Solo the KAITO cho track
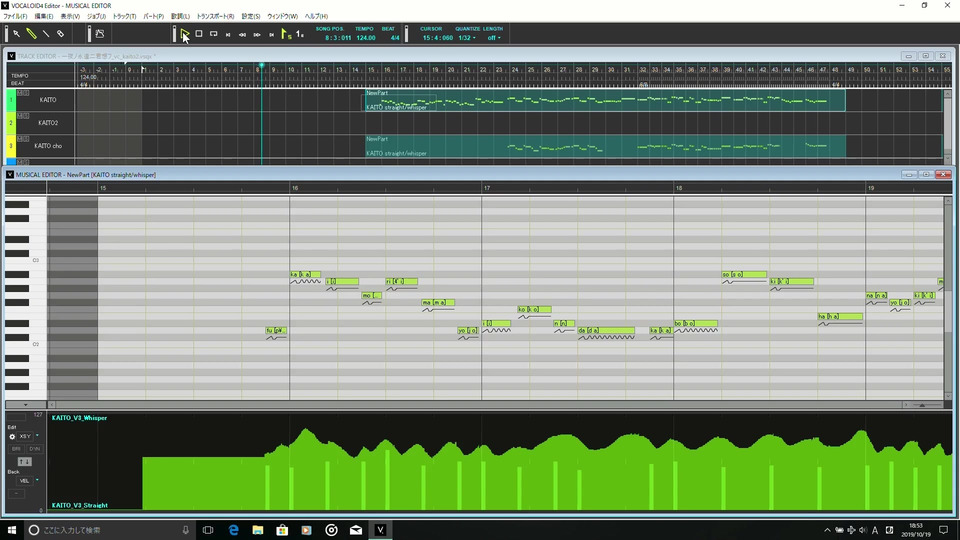The width and height of the screenshot is (960, 540). click(26, 138)
